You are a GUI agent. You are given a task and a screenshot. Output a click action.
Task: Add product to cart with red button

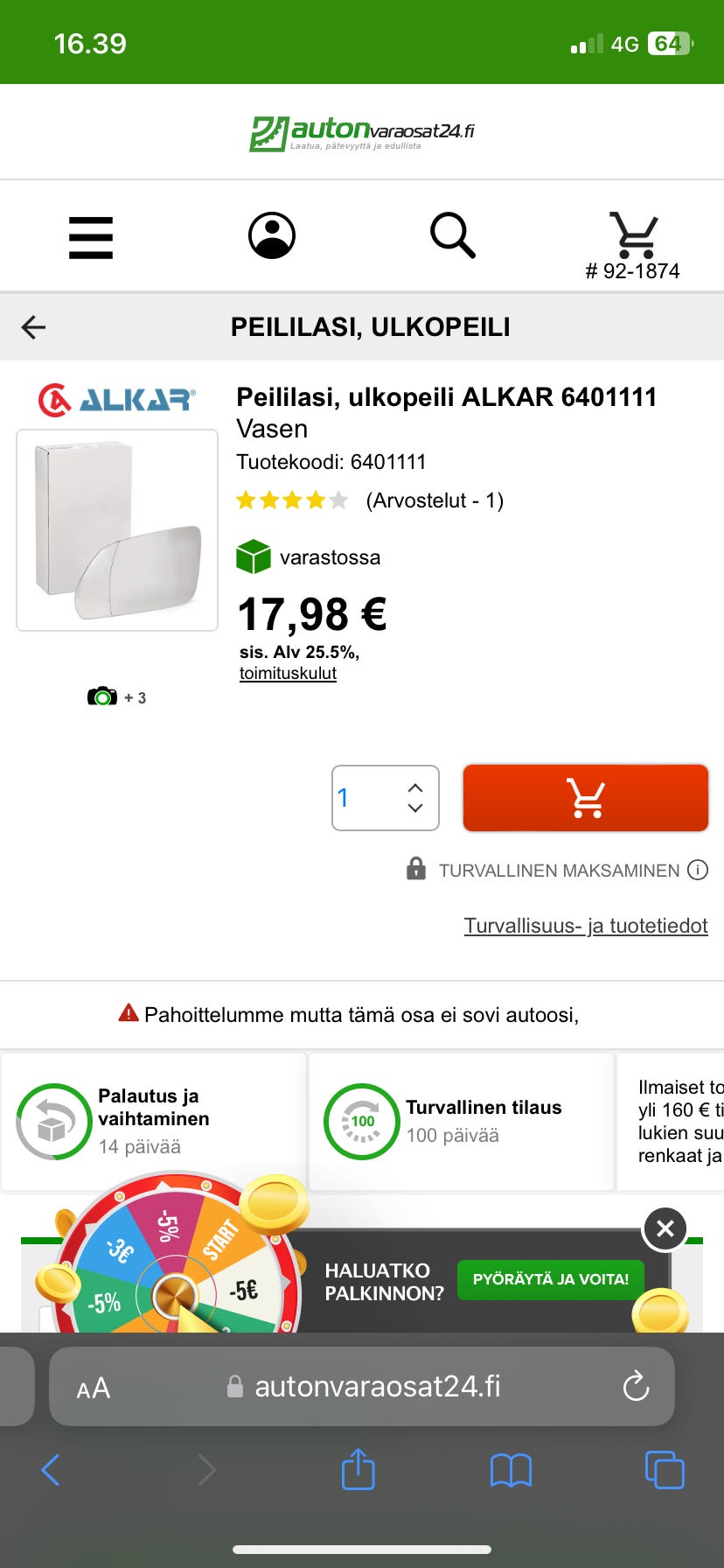(x=585, y=798)
